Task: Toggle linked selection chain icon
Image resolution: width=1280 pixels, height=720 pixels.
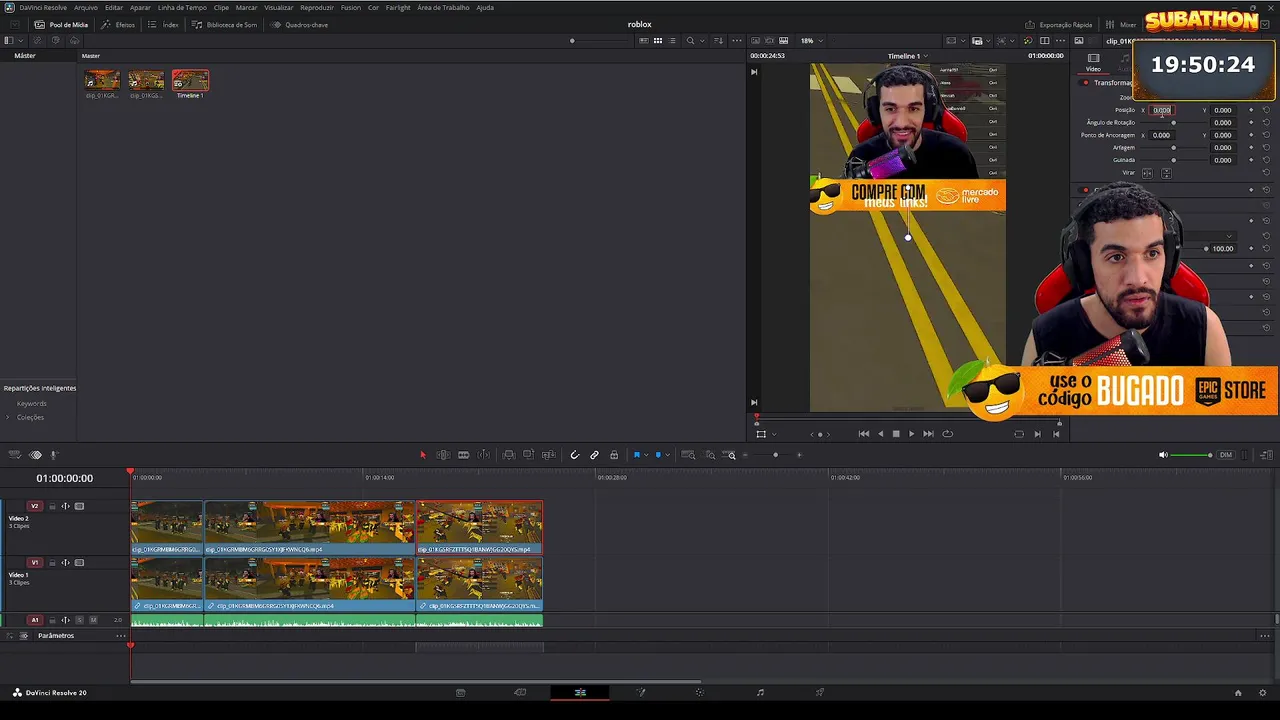Action: click(594, 455)
